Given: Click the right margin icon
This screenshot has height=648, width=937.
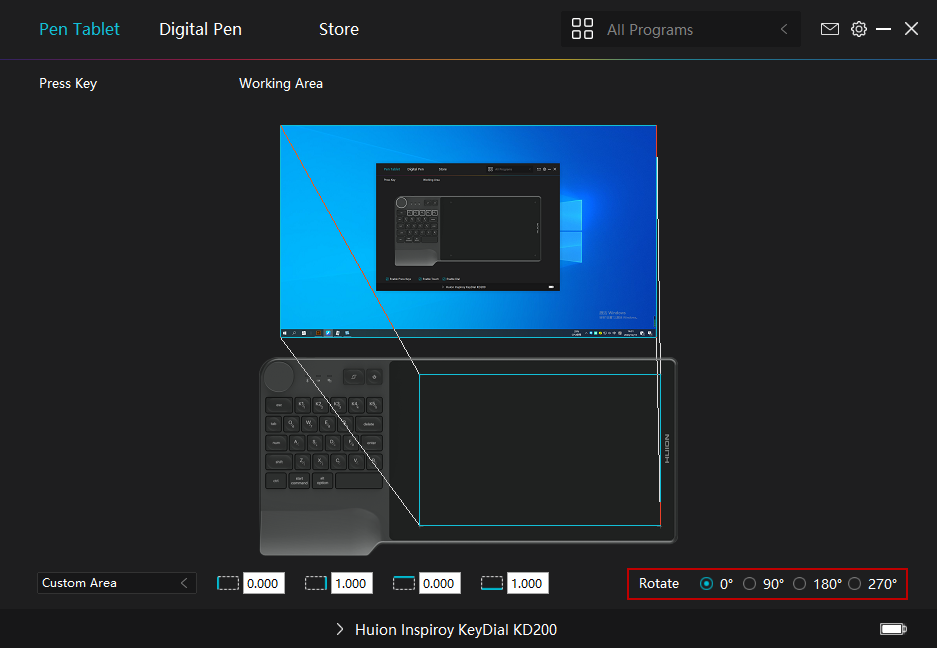Looking at the screenshot, I should click(316, 583).
